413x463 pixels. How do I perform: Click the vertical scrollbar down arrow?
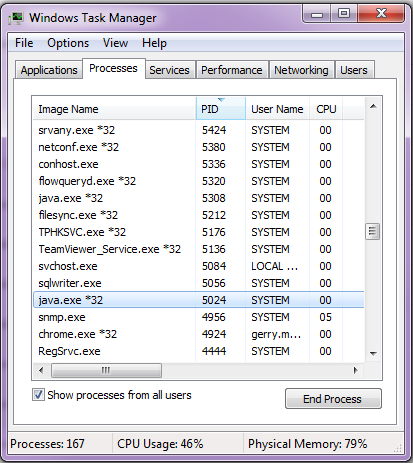click(x=373, y=353)
